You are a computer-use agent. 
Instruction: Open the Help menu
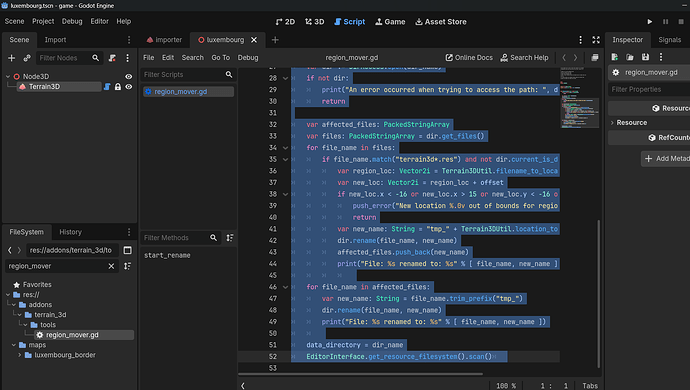[x=124, y=21]
